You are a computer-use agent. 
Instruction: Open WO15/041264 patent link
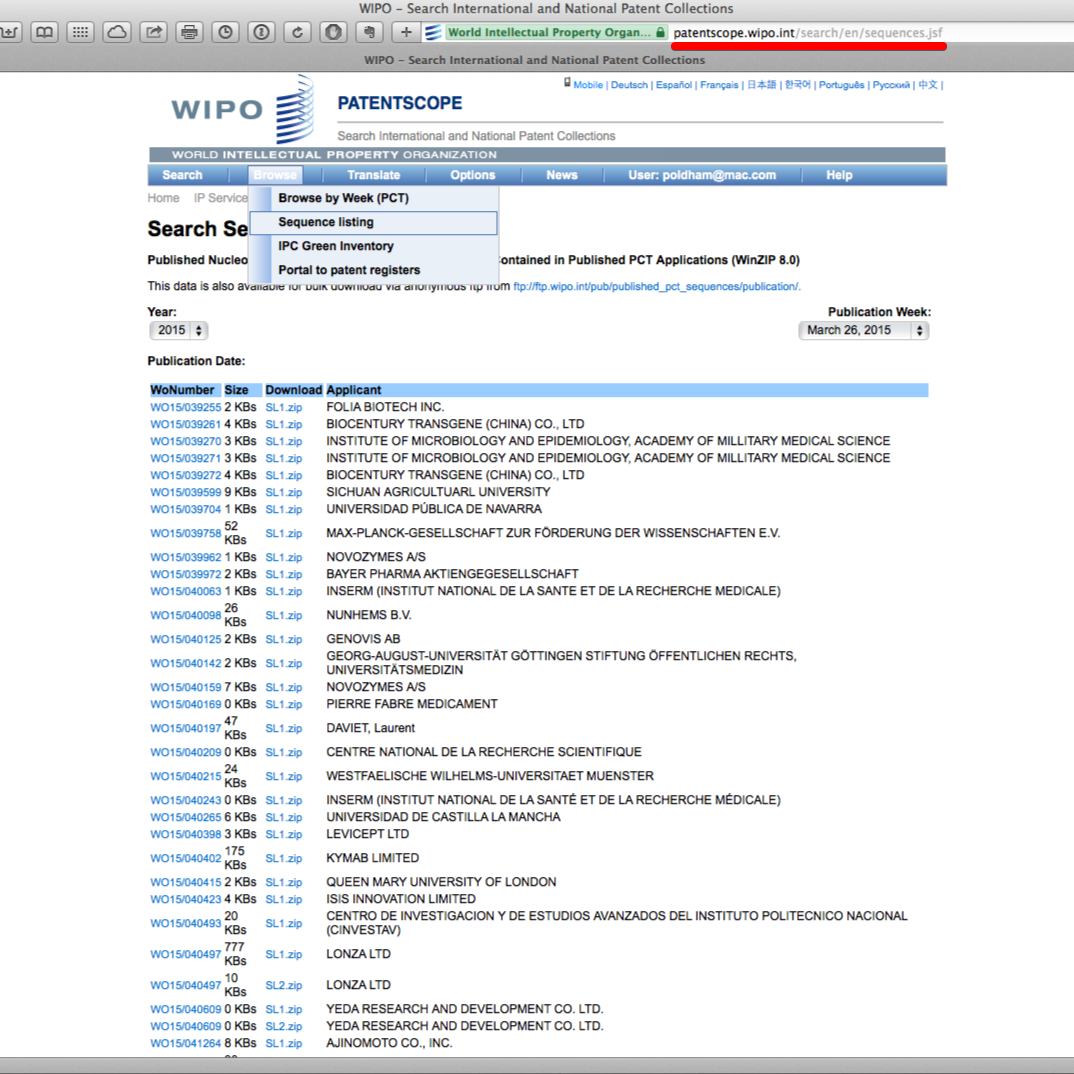[x=186, y=1044]
